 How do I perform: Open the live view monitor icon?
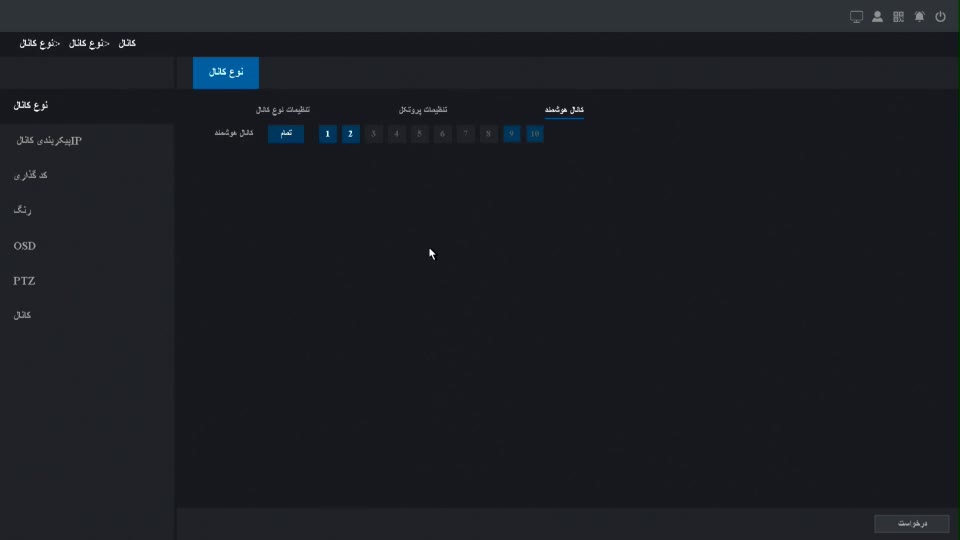click(856, 17)
